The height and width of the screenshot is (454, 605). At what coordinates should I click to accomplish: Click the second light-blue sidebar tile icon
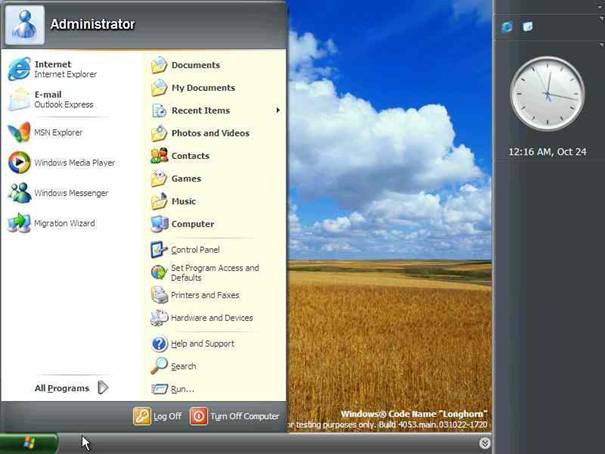tap(527, 27)
